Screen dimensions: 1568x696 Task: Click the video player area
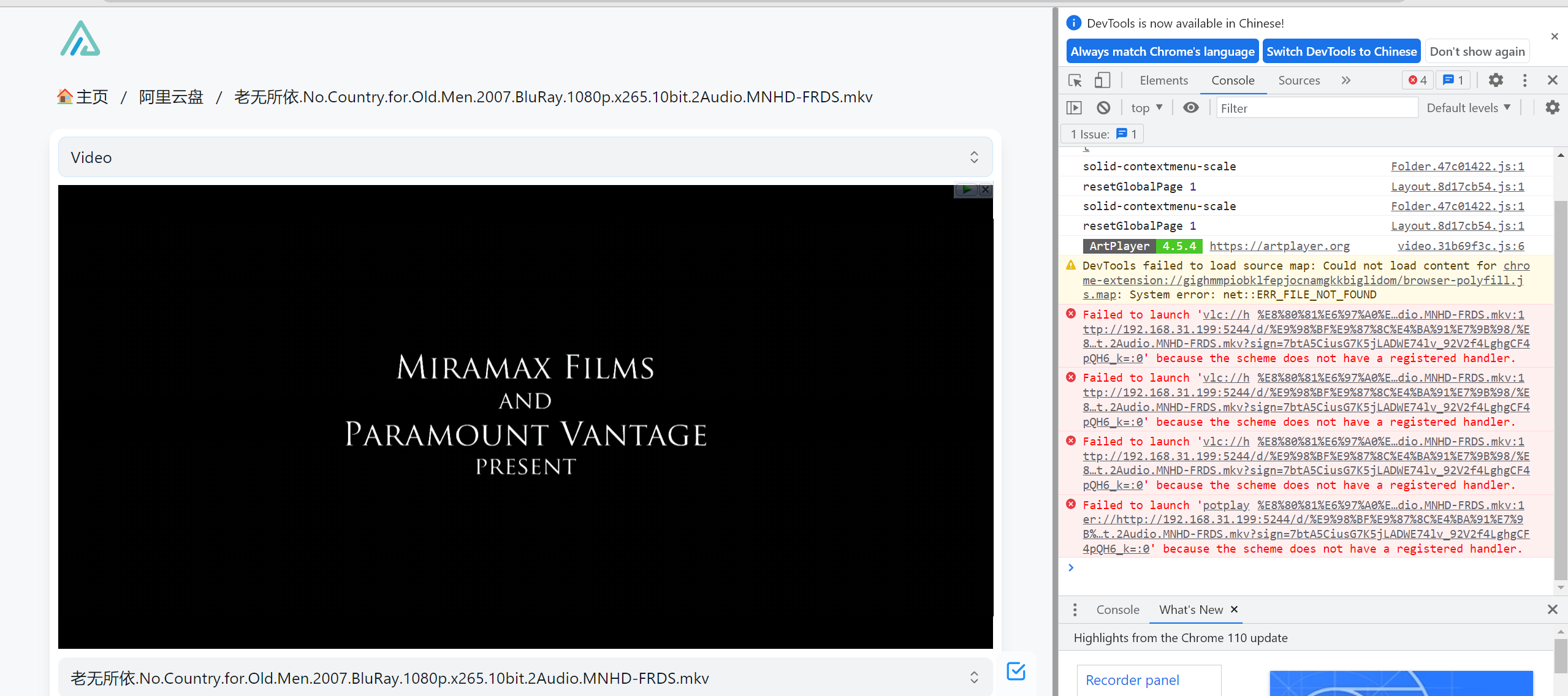tap(525, 417)
